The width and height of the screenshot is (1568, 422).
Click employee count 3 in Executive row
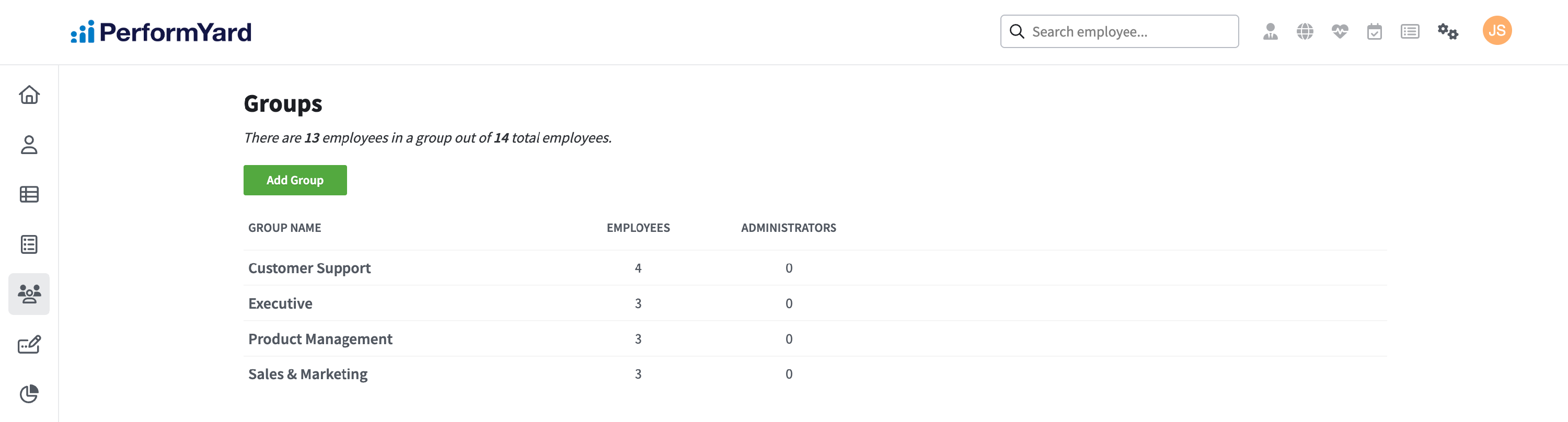[x=638, y=303]
